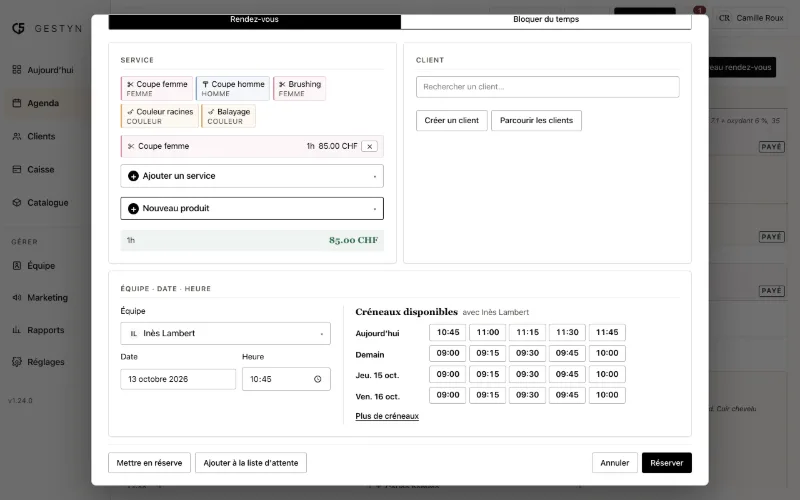This screenshot has width=800, height=500.
Task: Choose the Couleur racines service chip
Action: pyautogui.click(x=159, y=116)
